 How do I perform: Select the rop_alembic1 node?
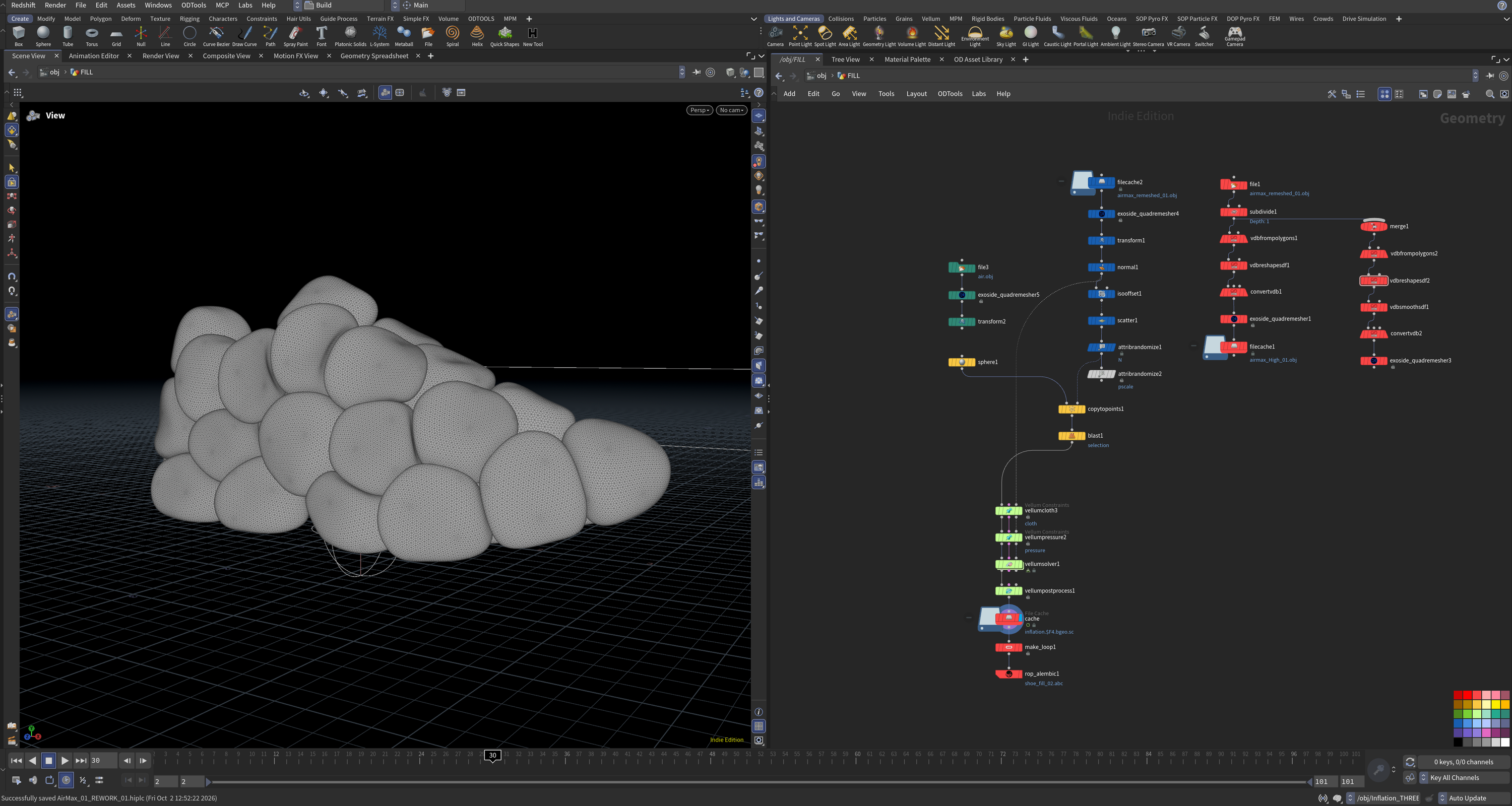click(x=1009, y=674)
